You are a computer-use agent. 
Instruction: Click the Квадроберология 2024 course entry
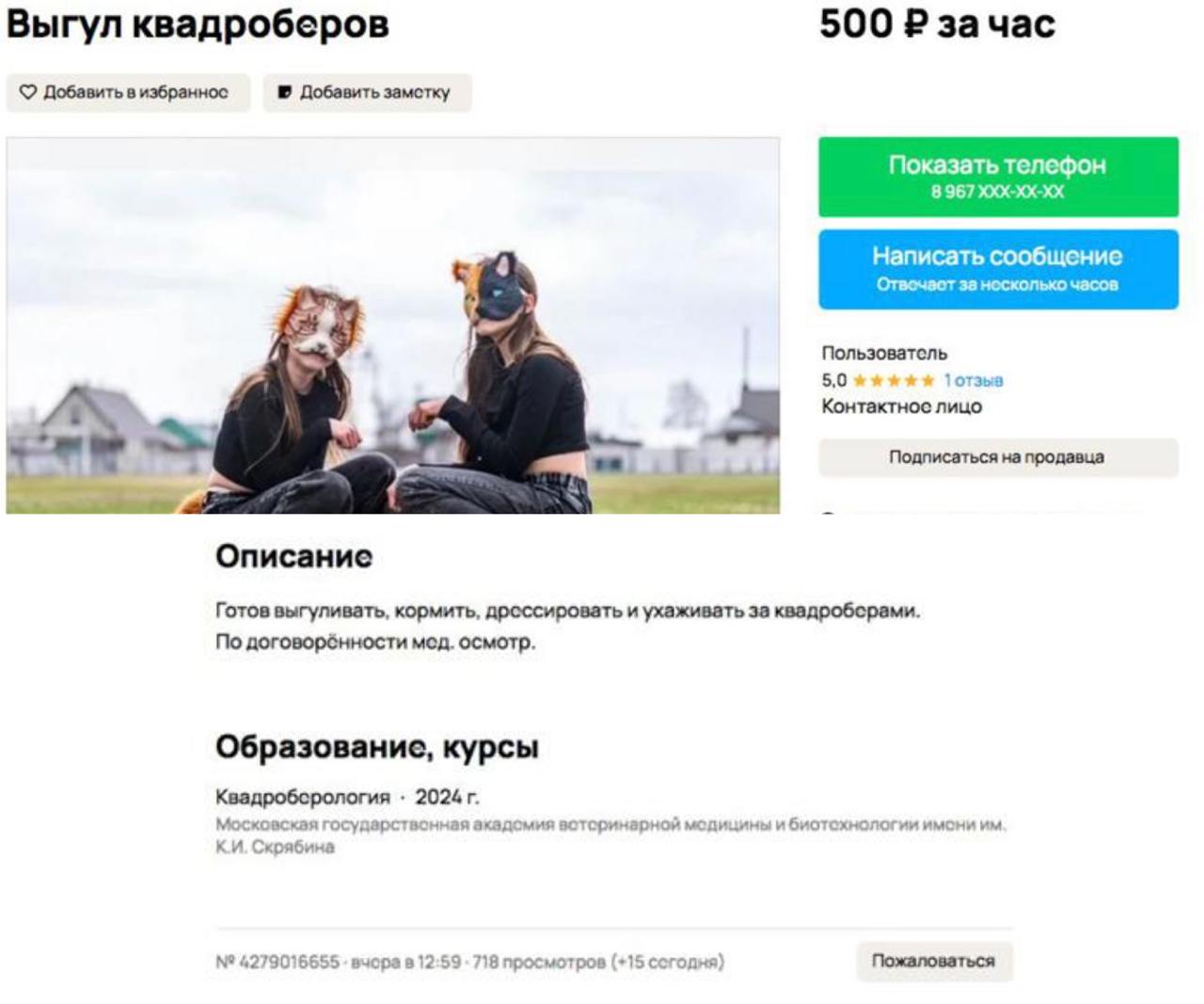coord(347,797)
